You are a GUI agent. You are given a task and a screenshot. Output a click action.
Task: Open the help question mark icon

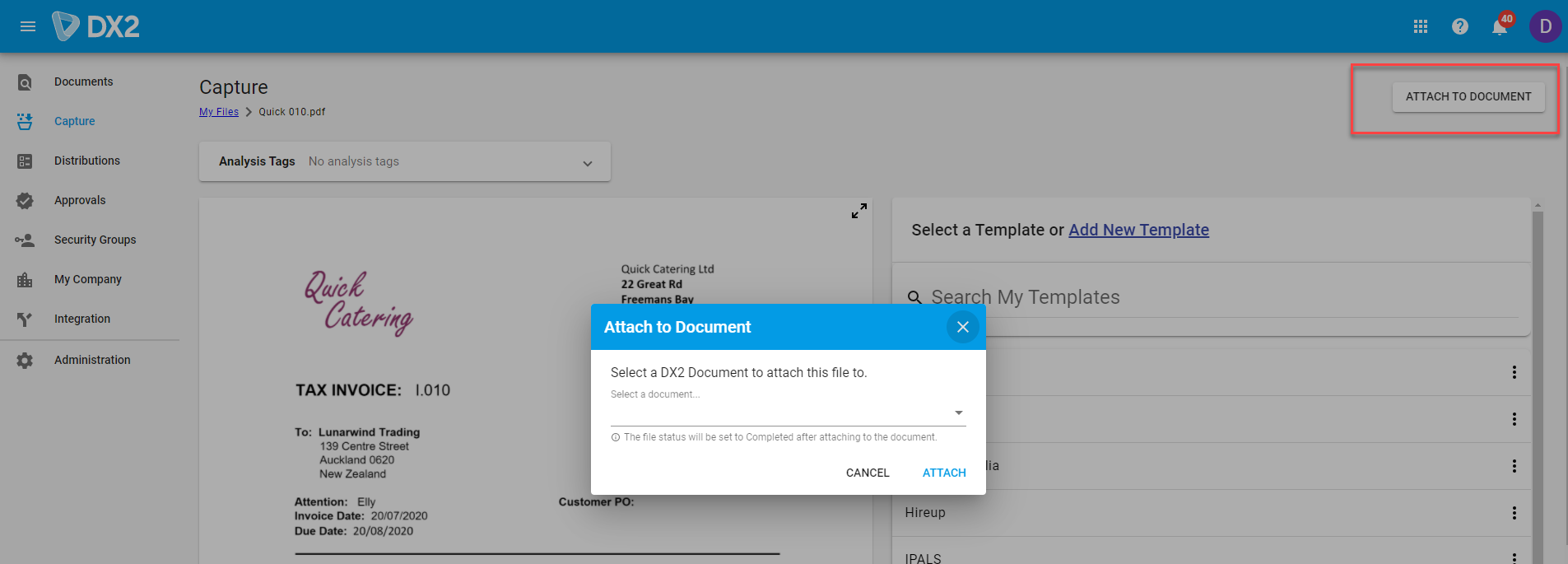[1460, 26]
